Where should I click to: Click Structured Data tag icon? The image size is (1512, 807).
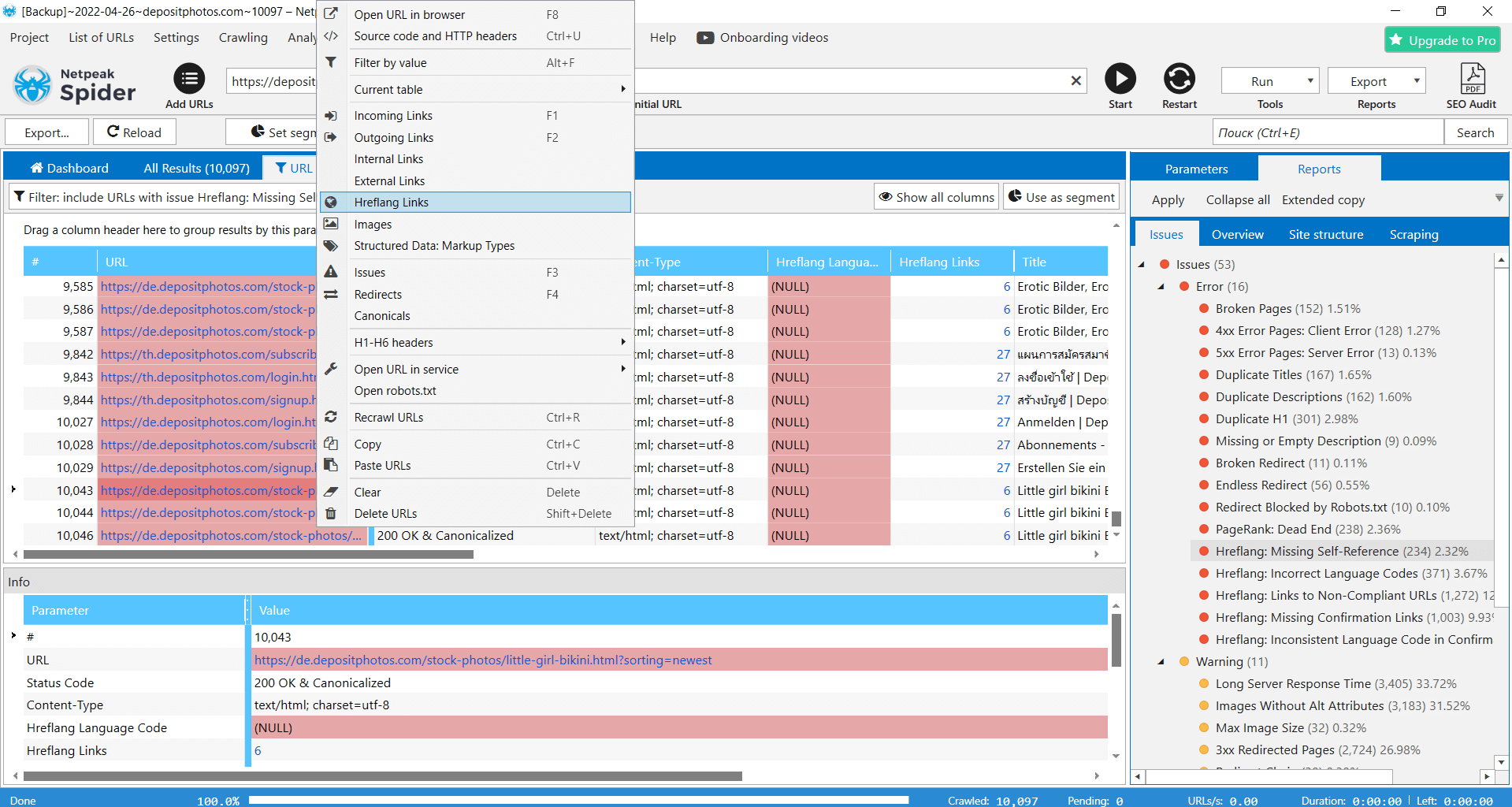(x=331, y=246)
